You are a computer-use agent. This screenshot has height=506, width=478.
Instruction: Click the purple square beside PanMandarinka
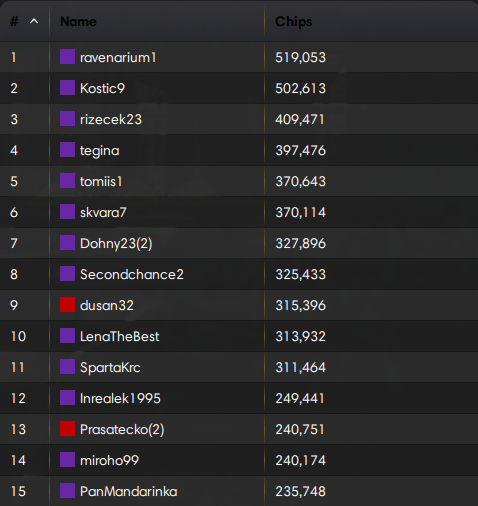pos(67,491)
